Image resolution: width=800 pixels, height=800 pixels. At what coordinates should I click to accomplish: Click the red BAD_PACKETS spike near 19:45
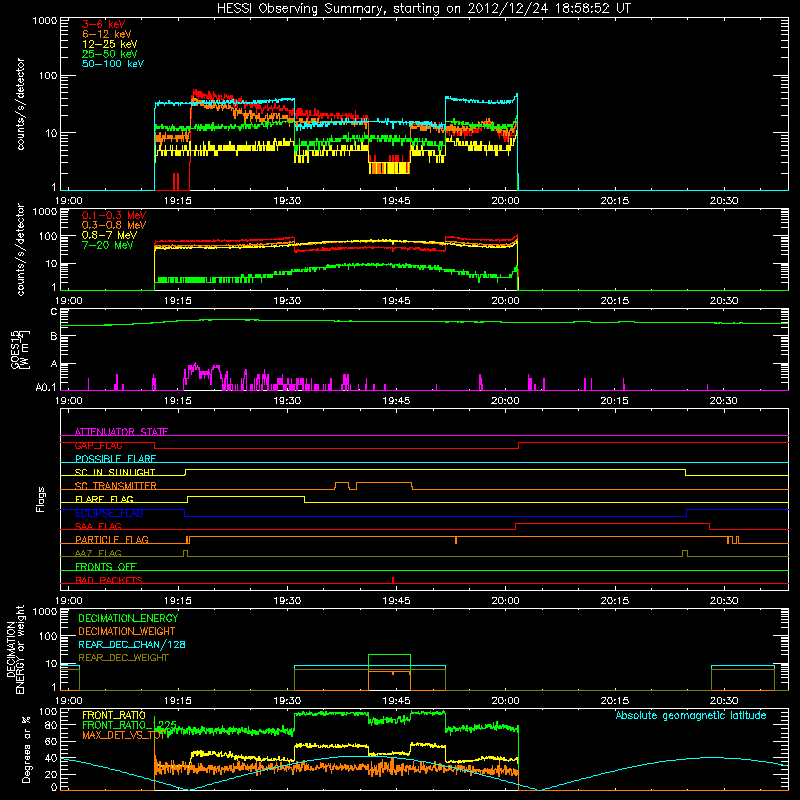tap(393, 580)
